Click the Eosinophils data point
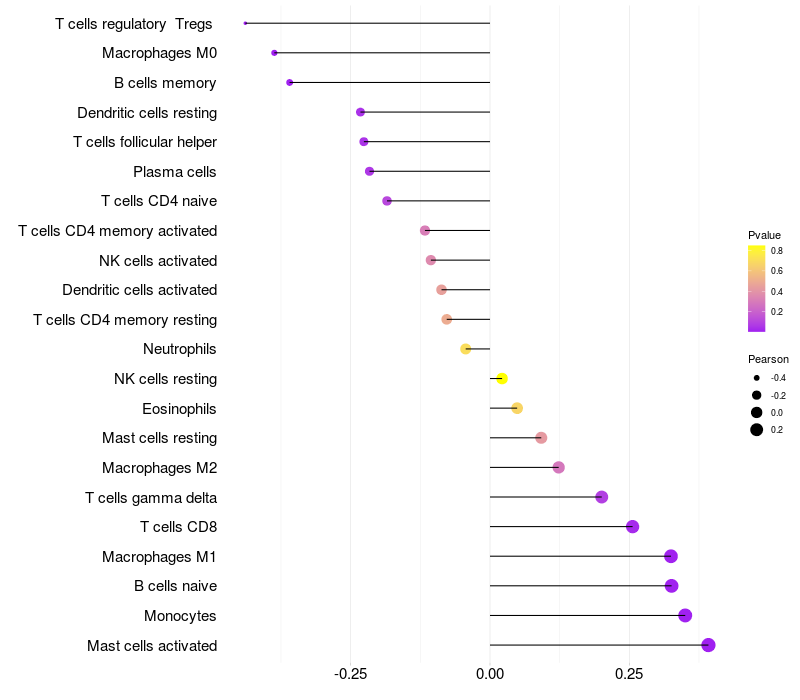800x700 pixels. tap(517, 408)
